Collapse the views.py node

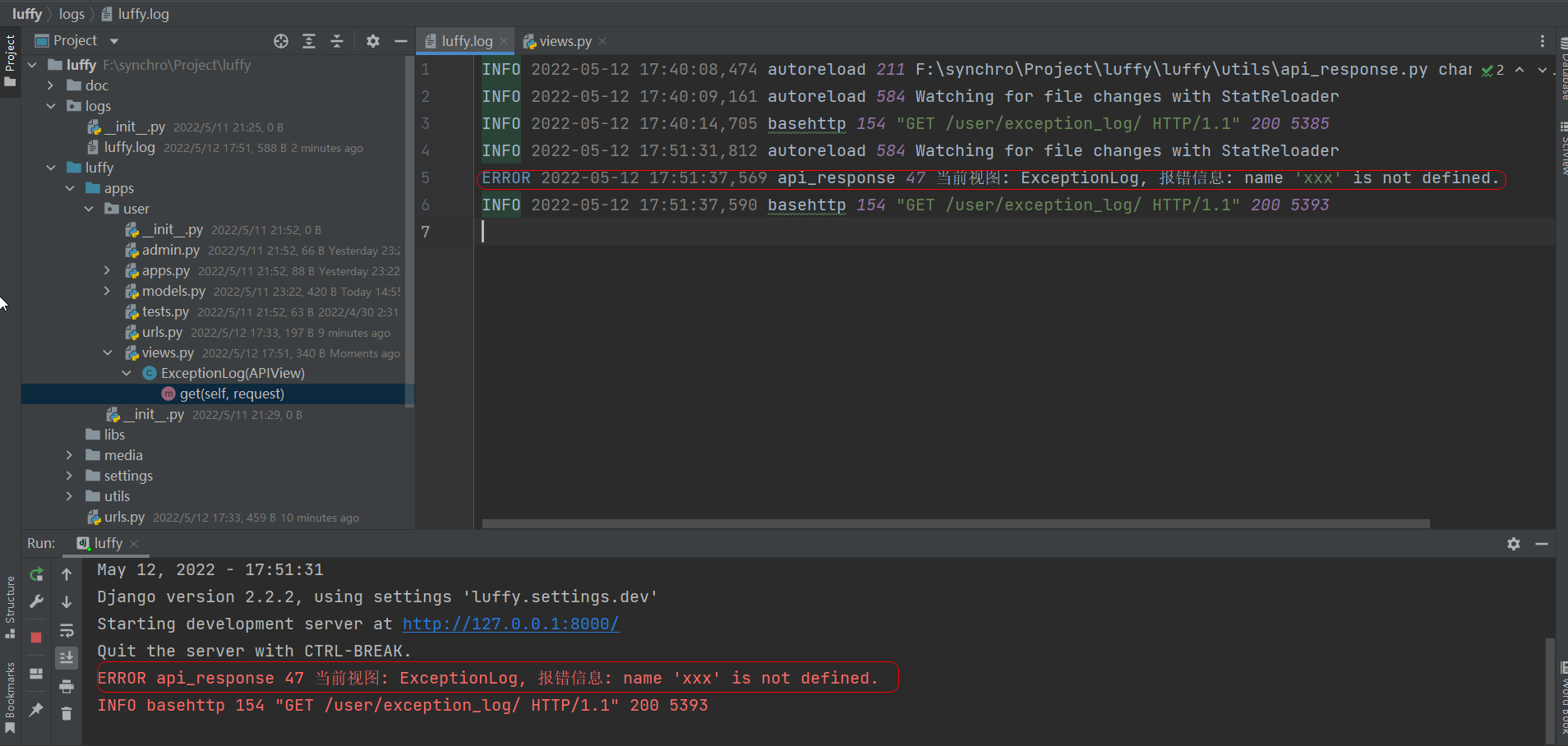pyautogui.click(x=108, y=352)
